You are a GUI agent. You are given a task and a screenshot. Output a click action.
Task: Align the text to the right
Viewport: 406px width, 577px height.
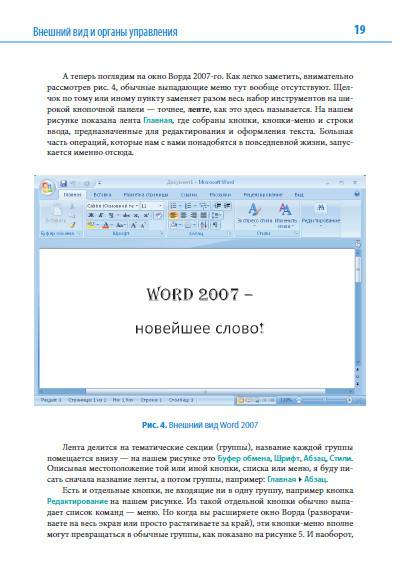[193, 215]
